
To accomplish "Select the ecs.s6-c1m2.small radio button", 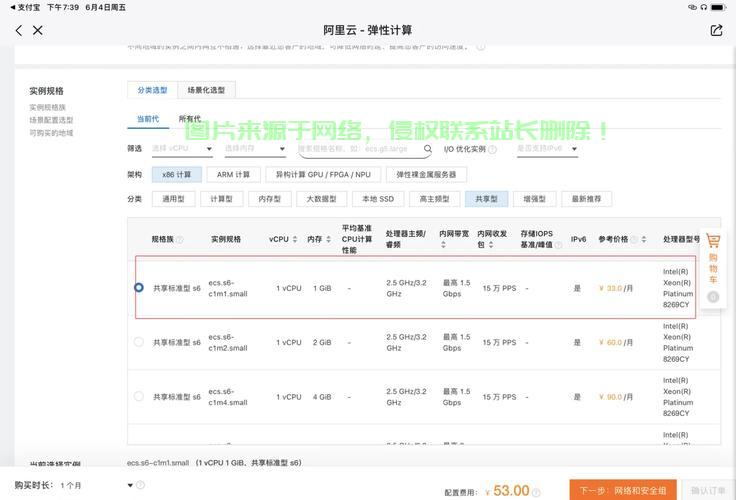I will [x=139, y=342].
